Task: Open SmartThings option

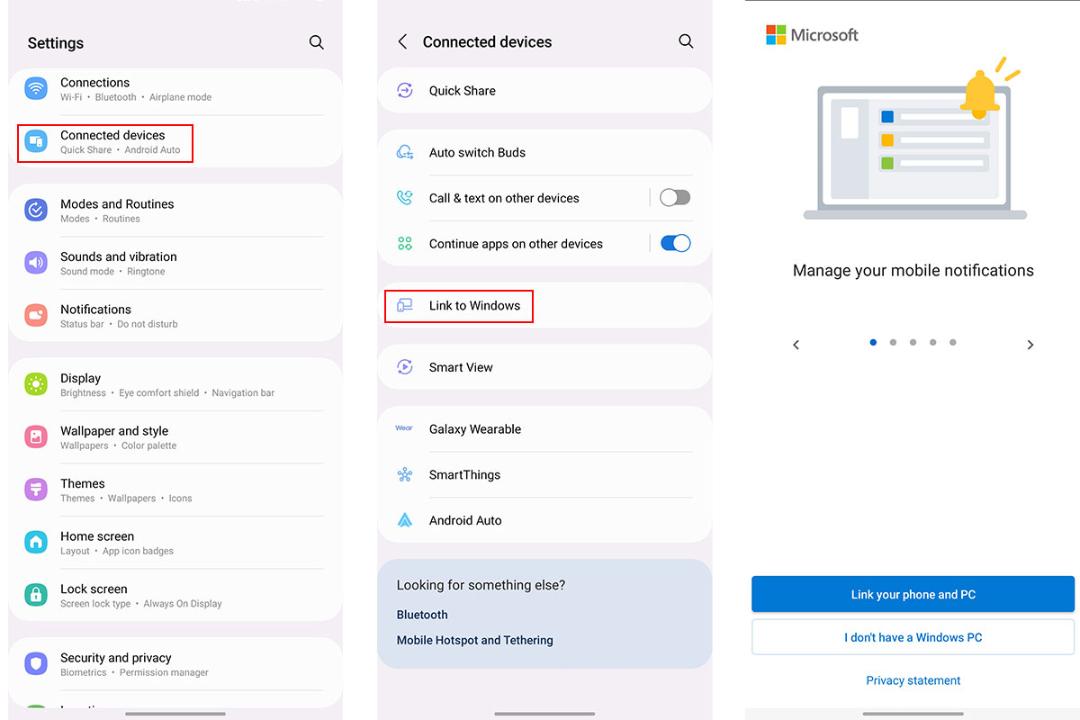Action: (544, 475)
